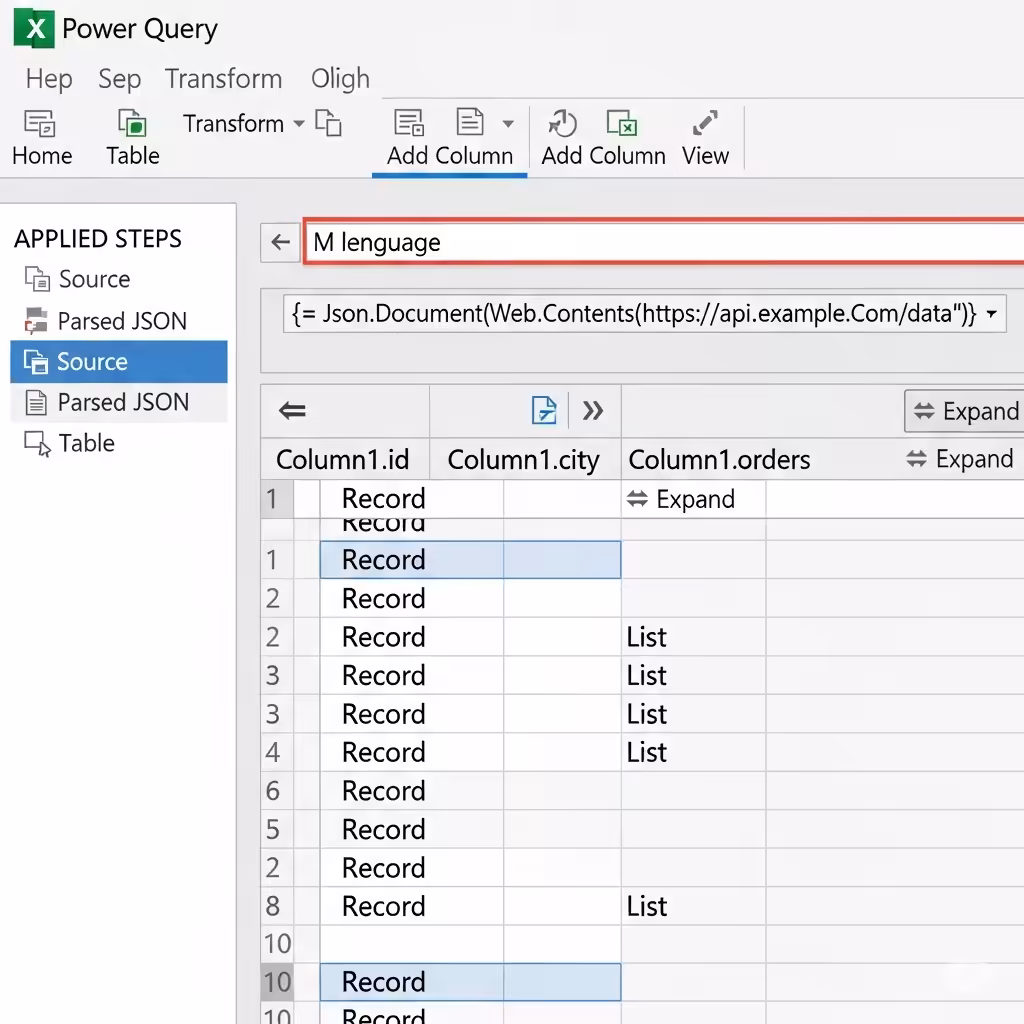Click the Excel sheet Add Column icon
The image size is (1024, 1024).
(621, 123)
